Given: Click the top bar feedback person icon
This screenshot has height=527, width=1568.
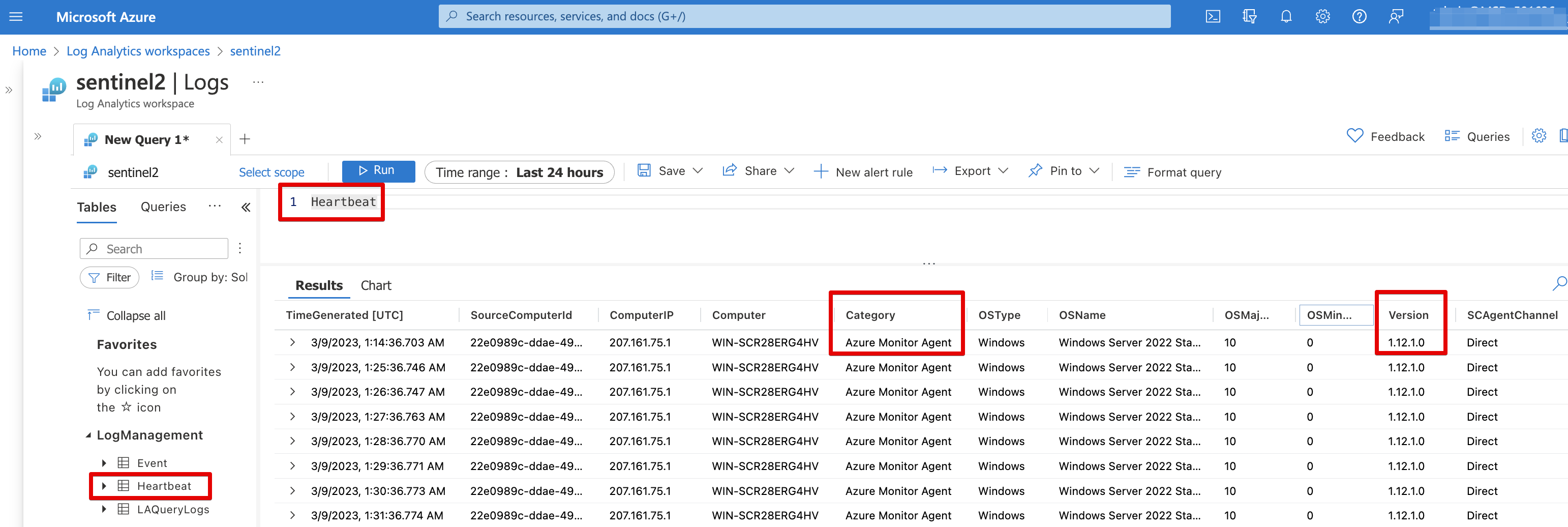Looking at the screenshot, I should 1396,16.
